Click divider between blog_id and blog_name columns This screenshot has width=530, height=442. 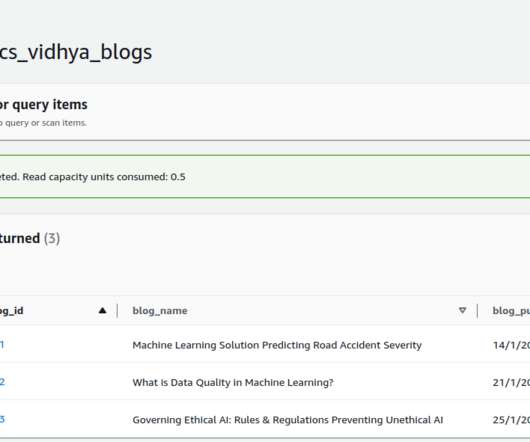tap(117, 310)
